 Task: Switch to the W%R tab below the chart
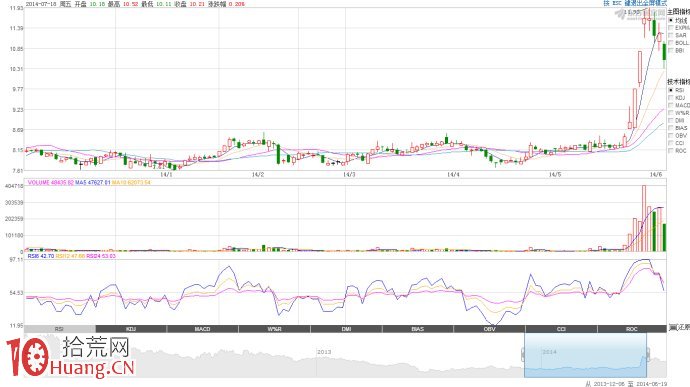[x=275, y=329]
